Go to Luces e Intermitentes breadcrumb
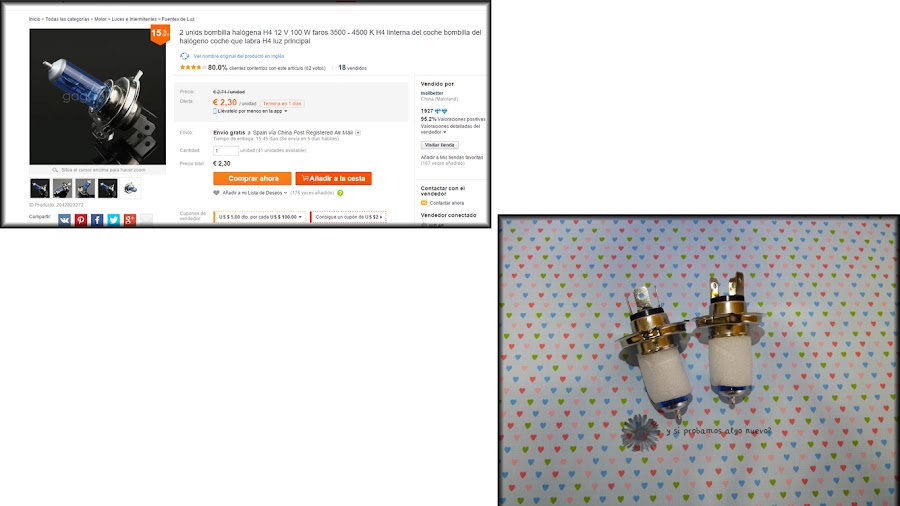This screenshot has height=506, width=900. pos(134,19)
